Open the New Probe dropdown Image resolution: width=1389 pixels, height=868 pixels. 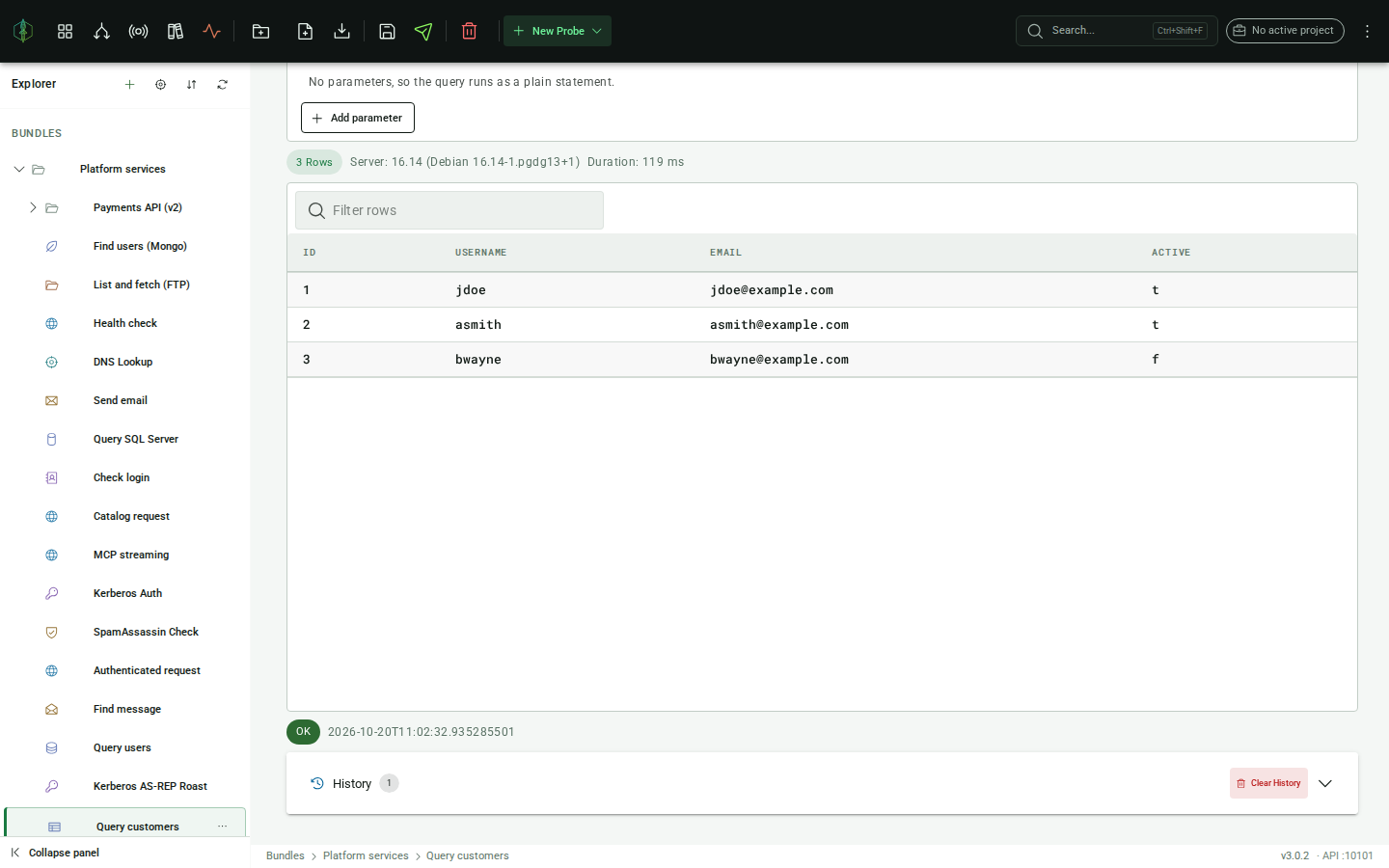tap(558, 31)
